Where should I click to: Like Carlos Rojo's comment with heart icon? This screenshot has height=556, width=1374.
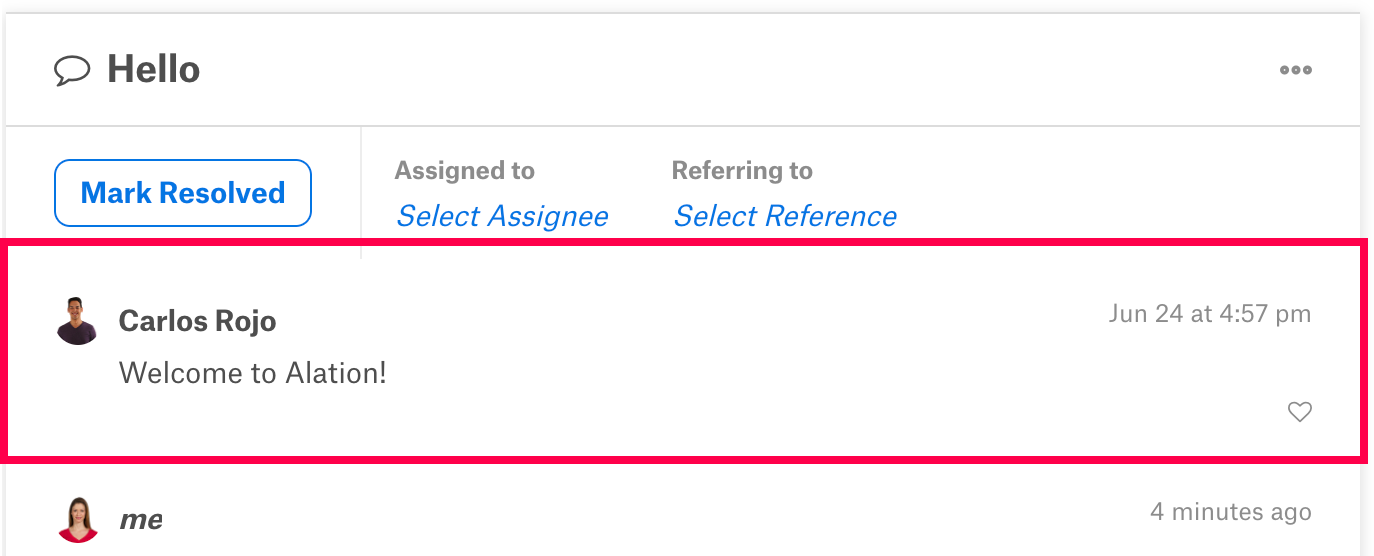1299,411
